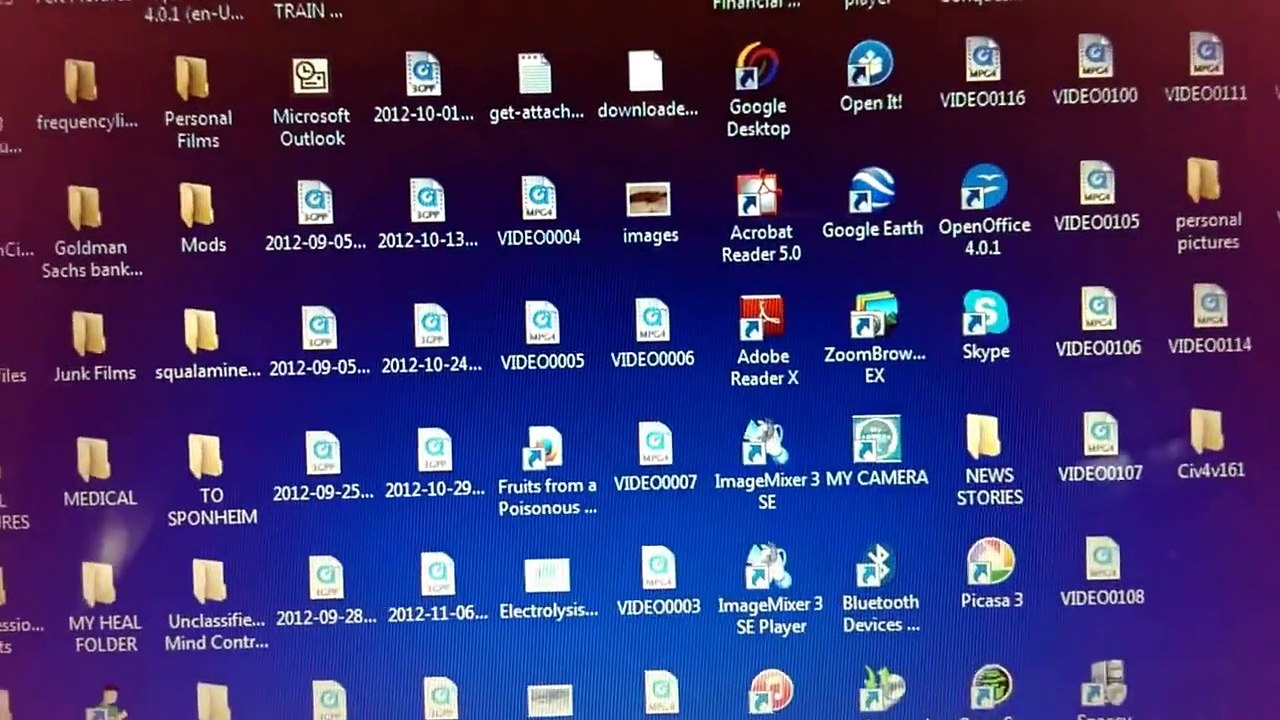Select the Electrolysis... image thumbnail
Image resolution: width=1280 pixels, height=720 pixels.
547,575
